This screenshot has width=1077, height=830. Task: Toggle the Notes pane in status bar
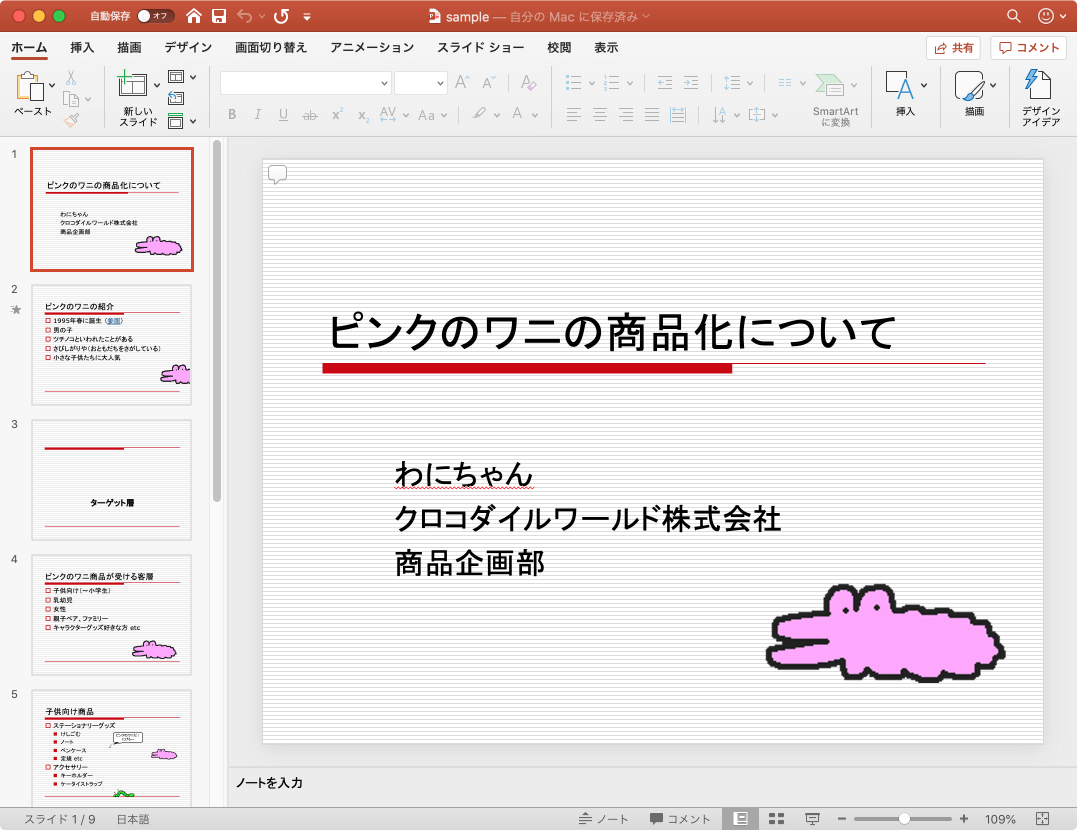coord(604,819)
